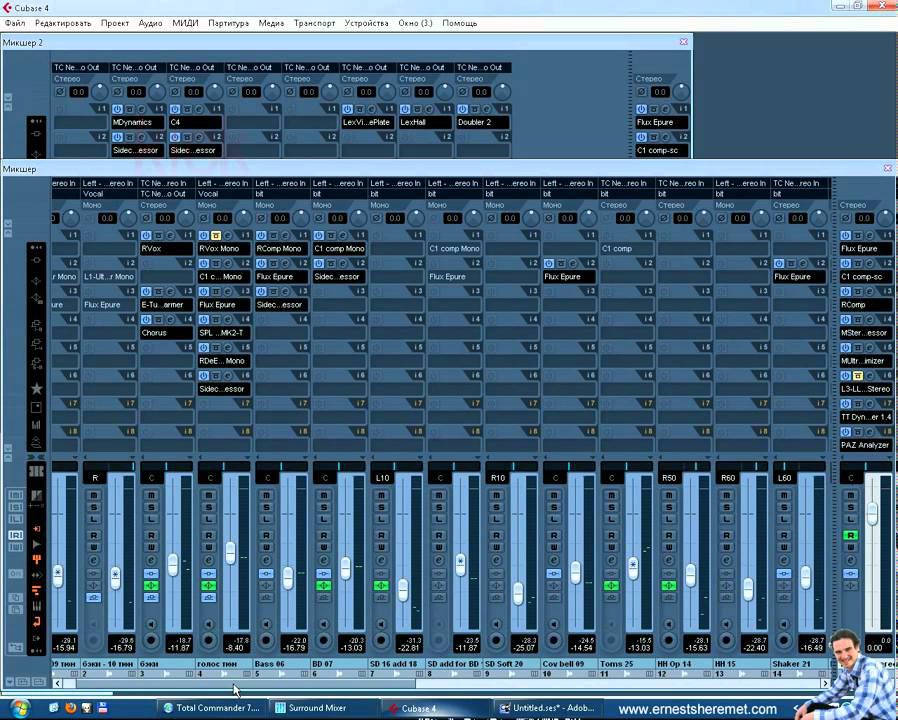
Task: Open 'Vocal' output routing on голос тюн channel
Action: coord(224,194)
